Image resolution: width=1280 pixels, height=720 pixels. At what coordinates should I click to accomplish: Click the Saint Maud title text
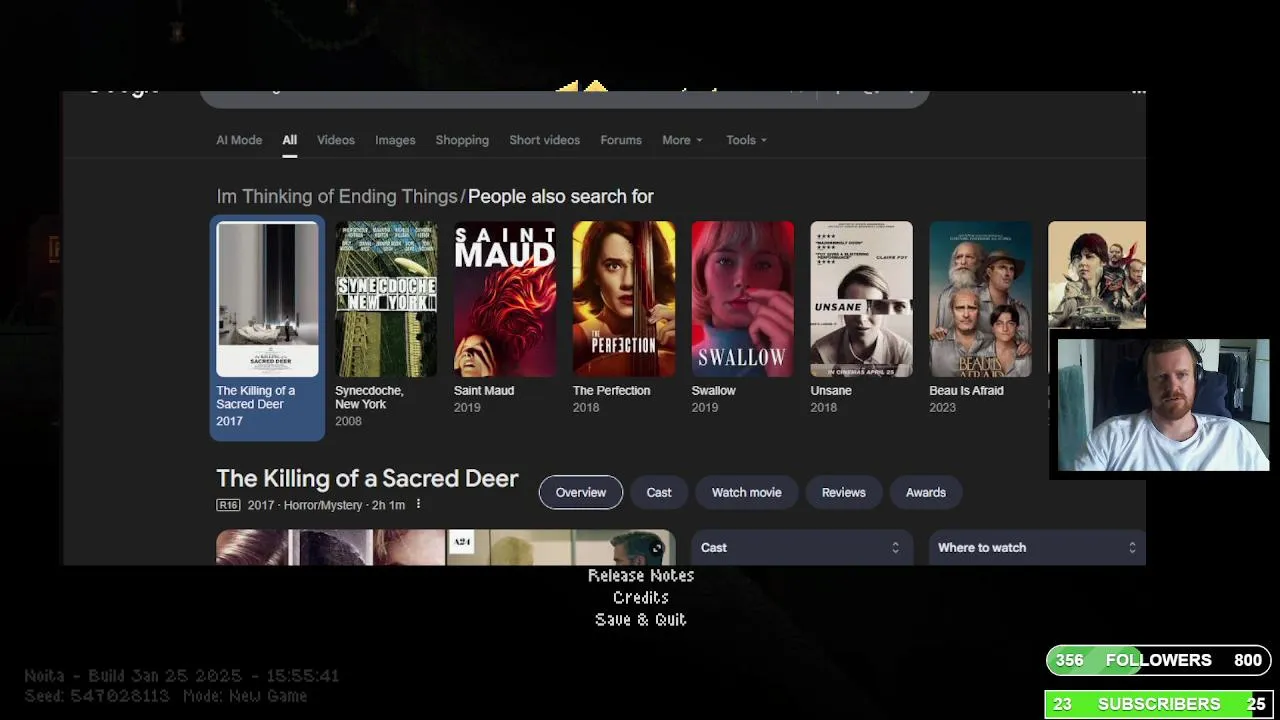[484, 391]
